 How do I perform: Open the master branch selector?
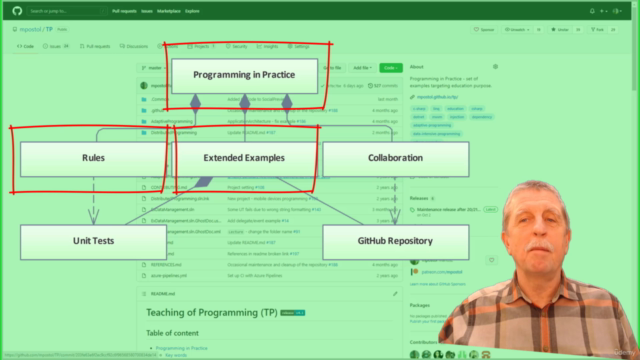(153, 68)
